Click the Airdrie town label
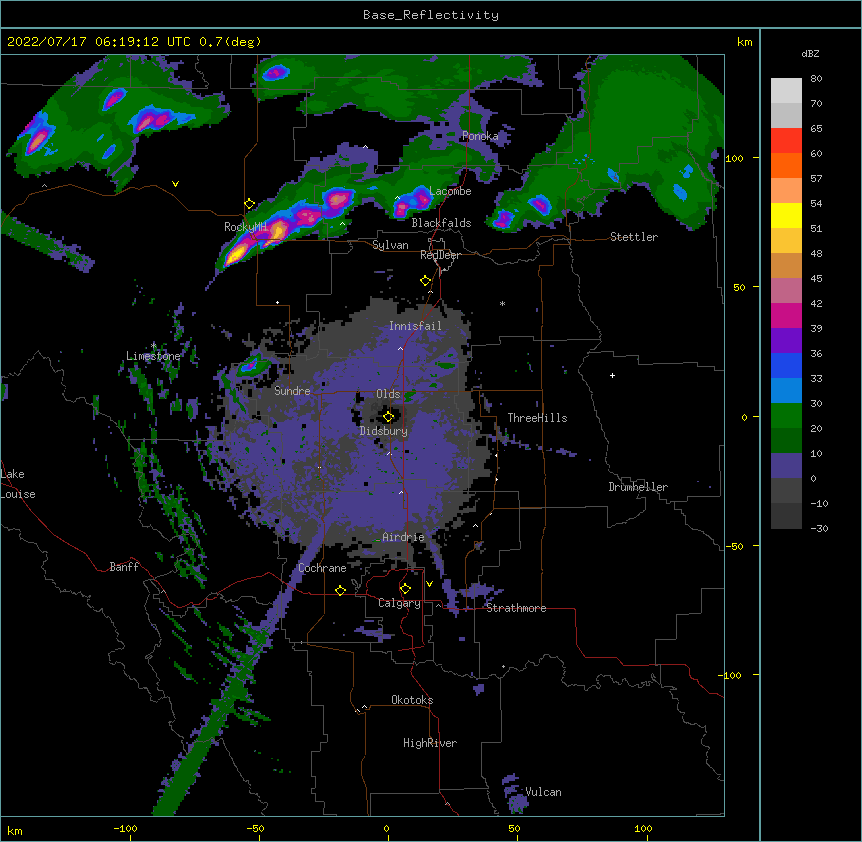The width and height of the screenshot is (862, 842). click(x=403, y=537)
